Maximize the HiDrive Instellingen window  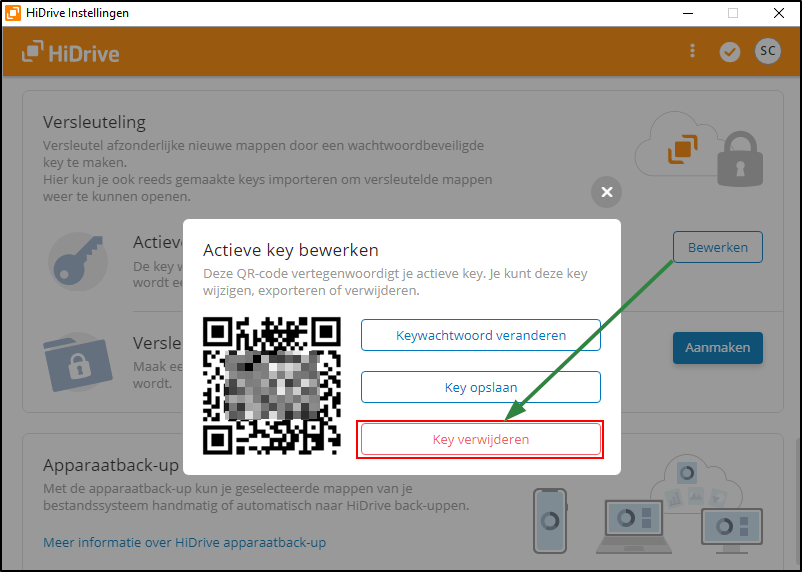click(733, 13)
